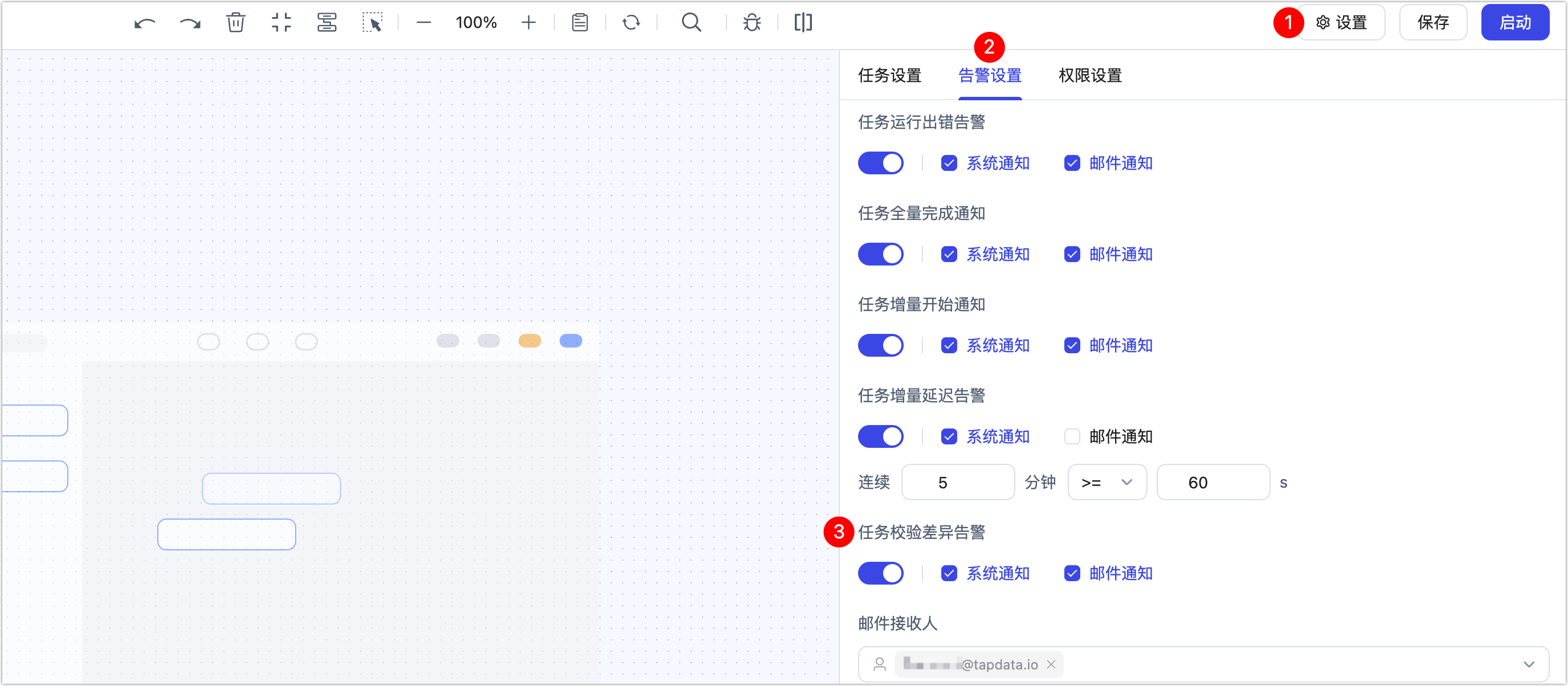1568x686 pixels.
Task: Delete selected node with the trash icon
Action: [x=235, y=23]
